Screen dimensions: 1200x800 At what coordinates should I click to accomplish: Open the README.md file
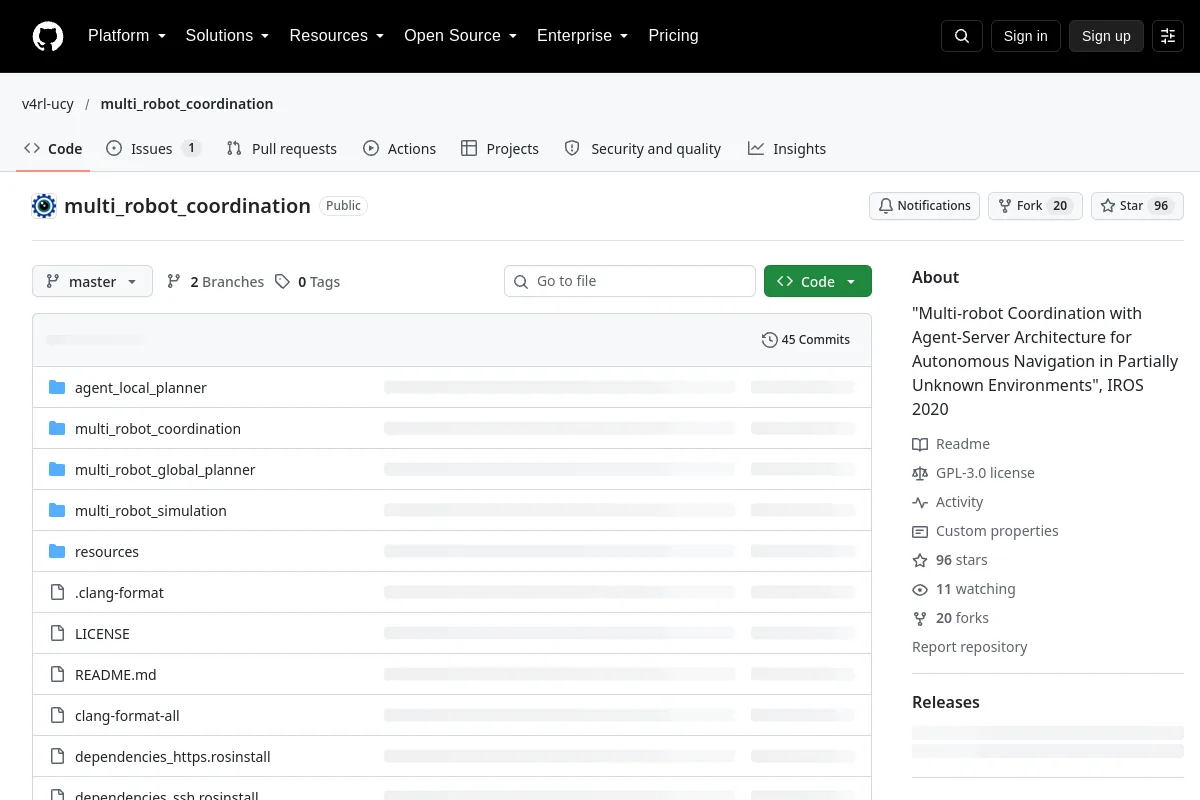point(116,675)
